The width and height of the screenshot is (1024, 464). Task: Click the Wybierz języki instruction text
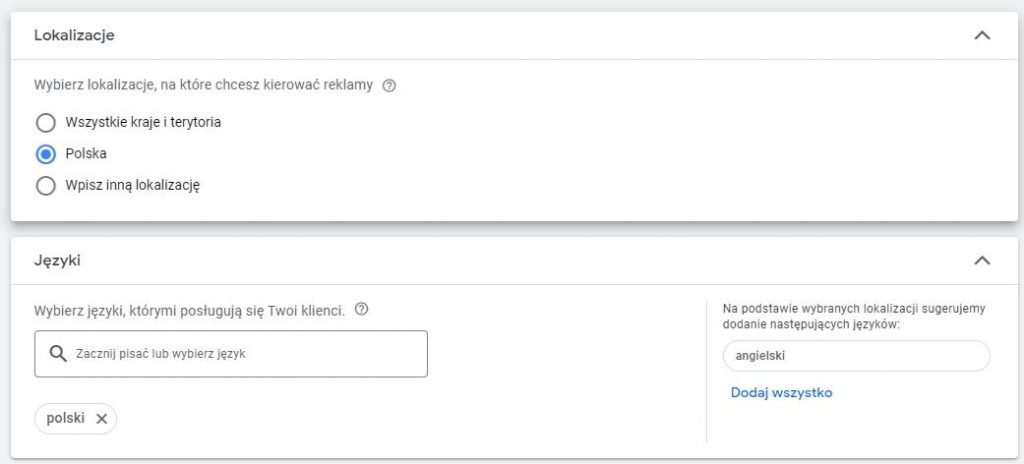click(189, 310)
